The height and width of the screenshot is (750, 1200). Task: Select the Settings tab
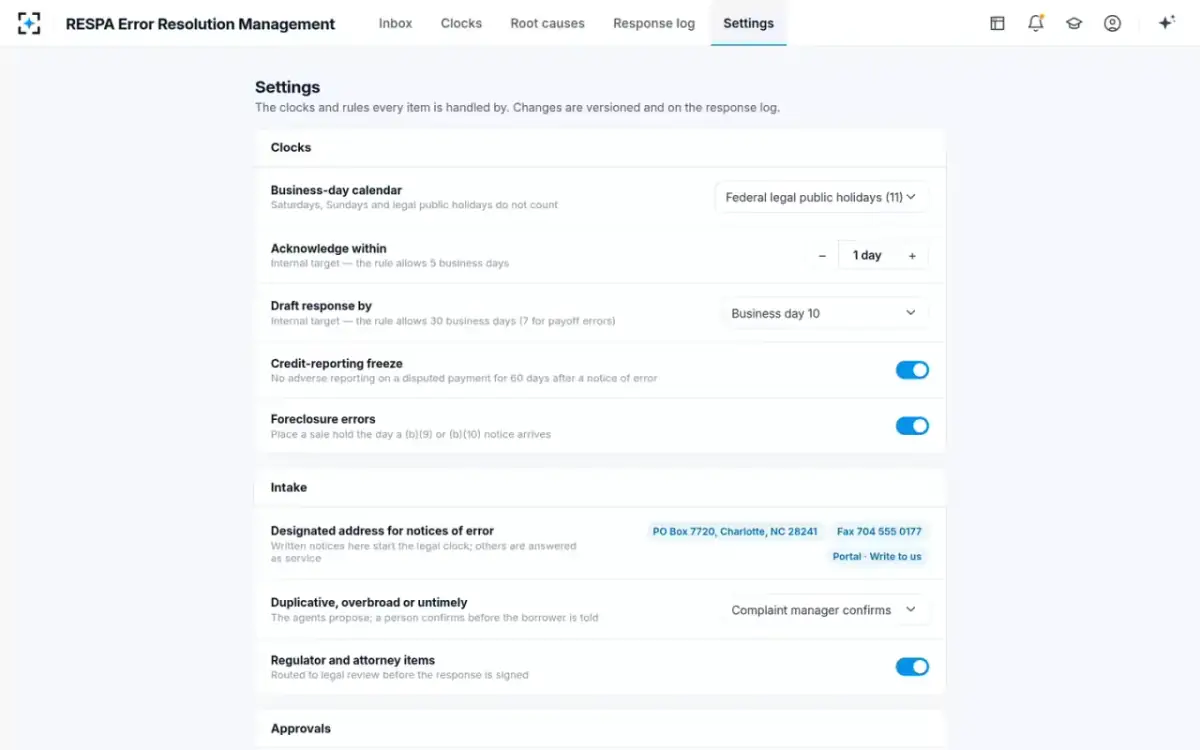pyautogui.click(x=748, y=23)
